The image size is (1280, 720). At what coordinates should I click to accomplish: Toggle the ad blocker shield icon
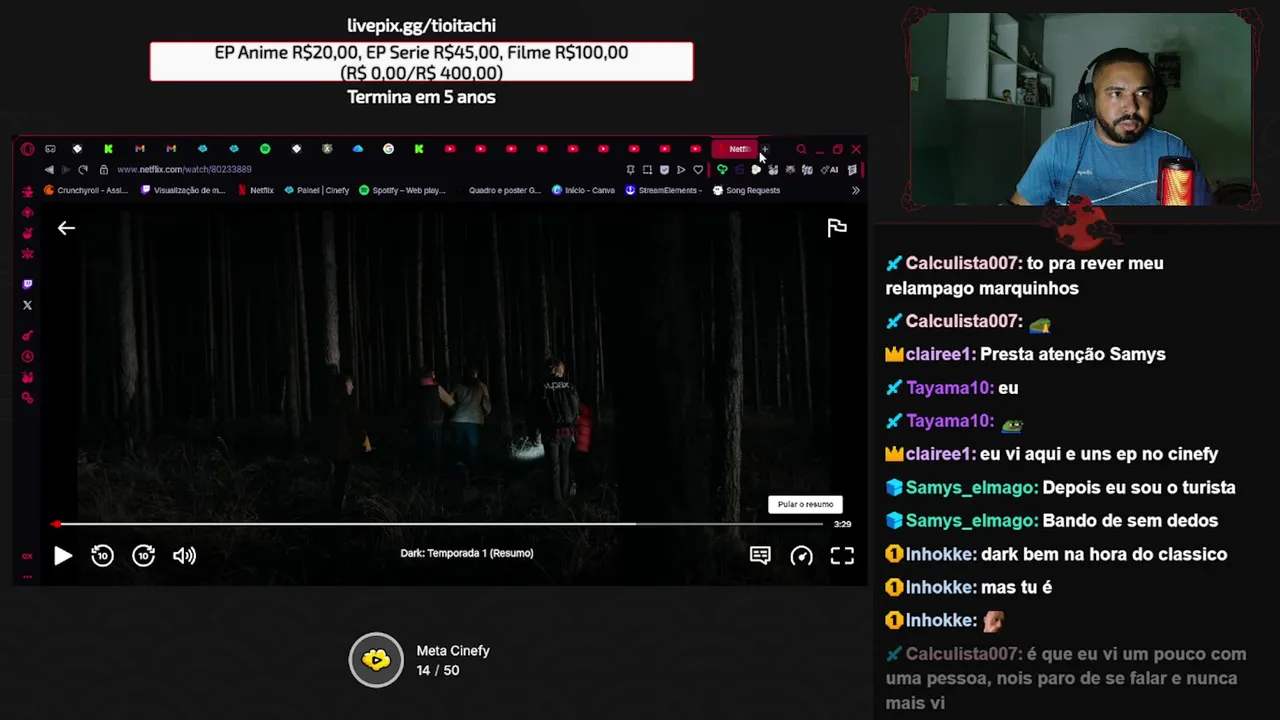(664, 170)
